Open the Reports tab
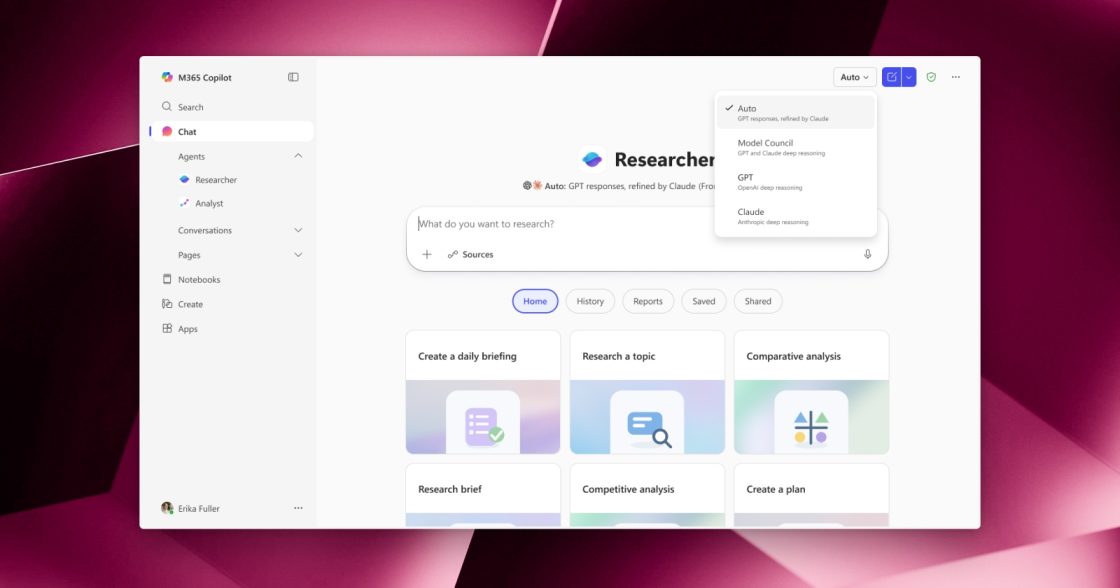Screen dimensions: 1120x588 pyautogui.click(x=647, y=301)
